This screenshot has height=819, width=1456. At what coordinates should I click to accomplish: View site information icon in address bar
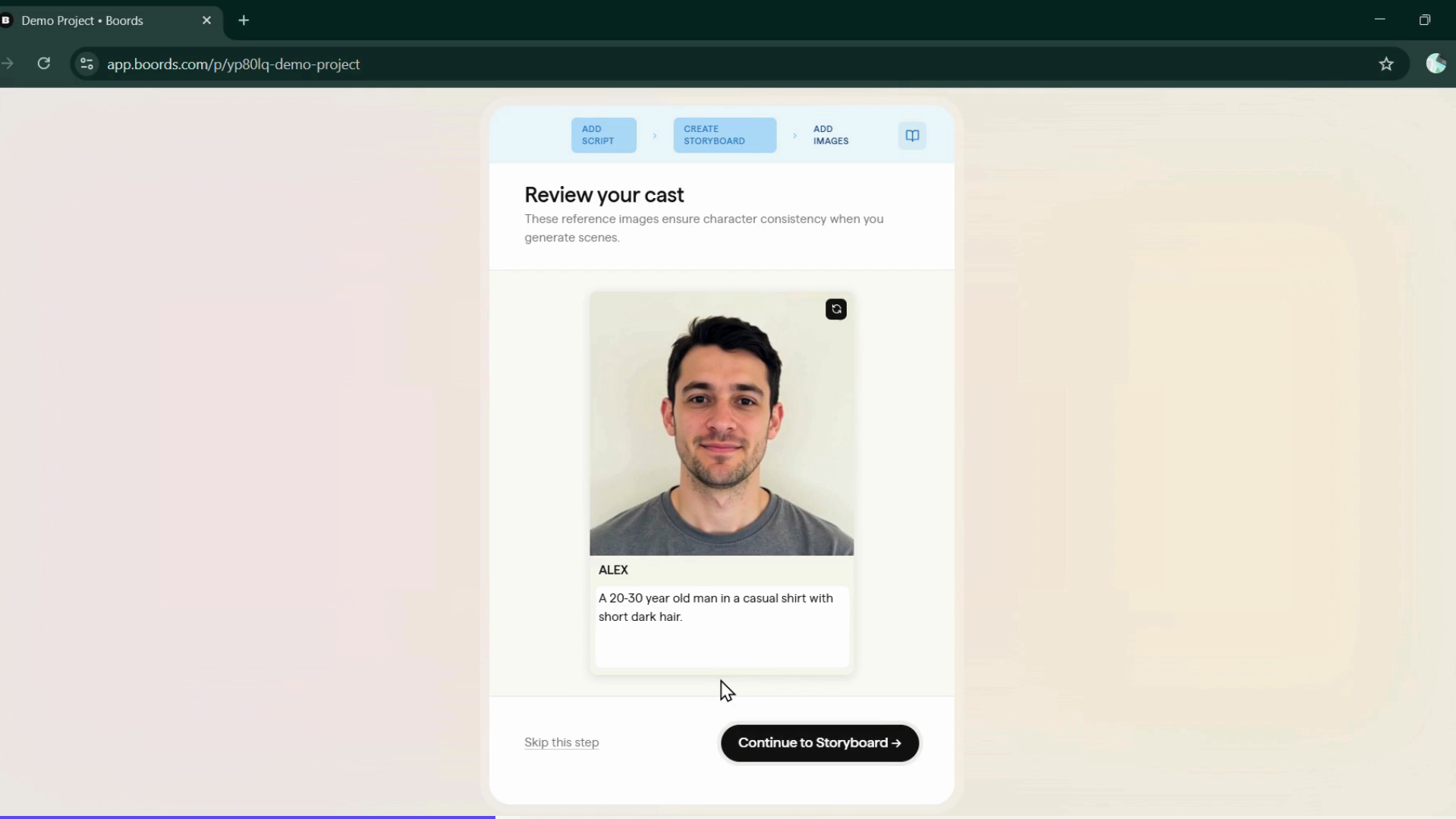tap(87, 65)
